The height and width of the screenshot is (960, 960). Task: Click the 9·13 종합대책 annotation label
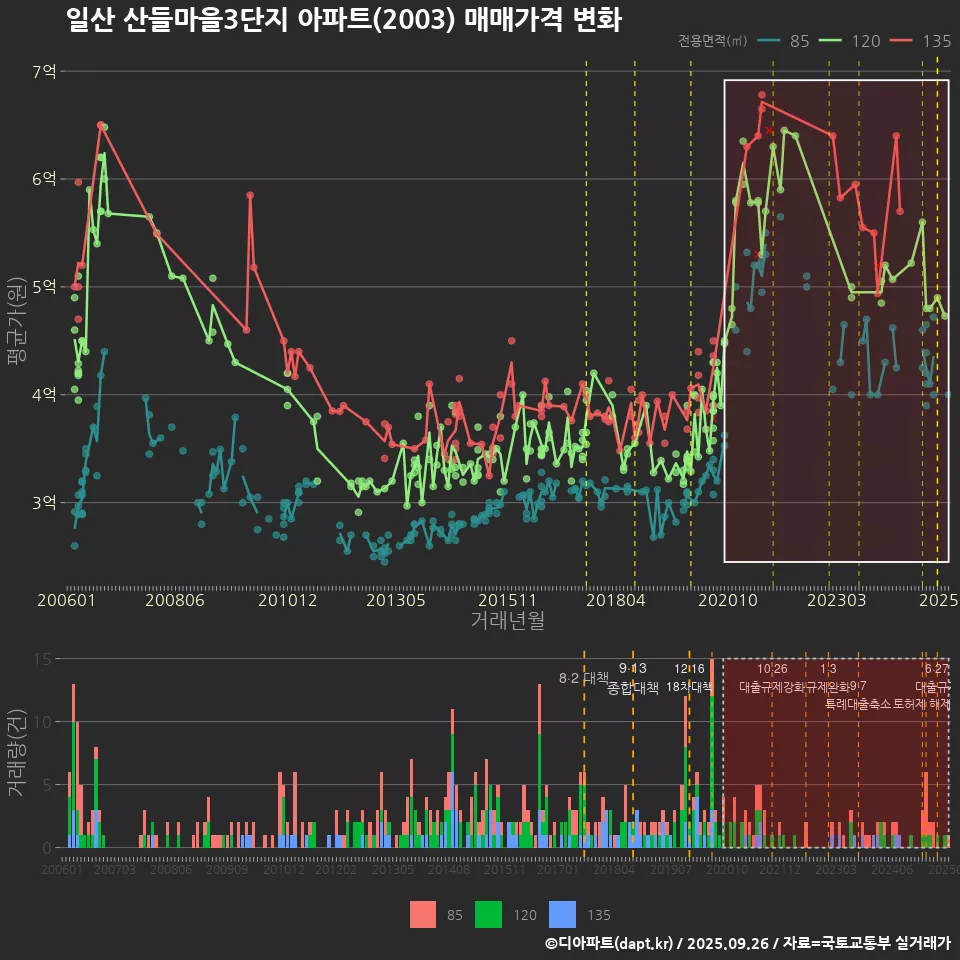tap(633, 679)
